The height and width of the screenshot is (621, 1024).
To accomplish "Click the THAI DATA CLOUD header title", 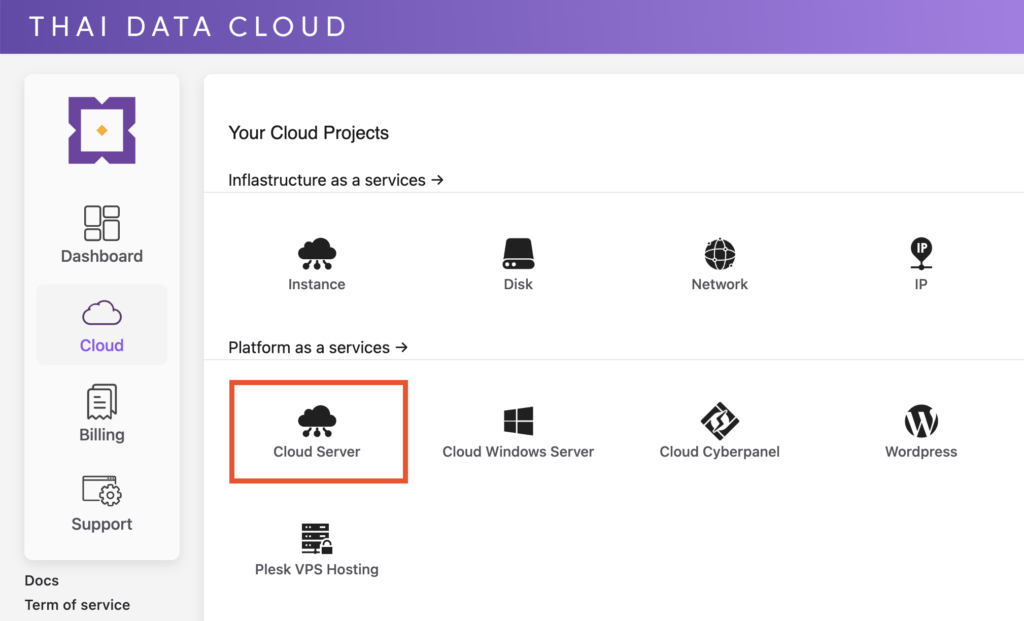I will (x=189, y=27).
